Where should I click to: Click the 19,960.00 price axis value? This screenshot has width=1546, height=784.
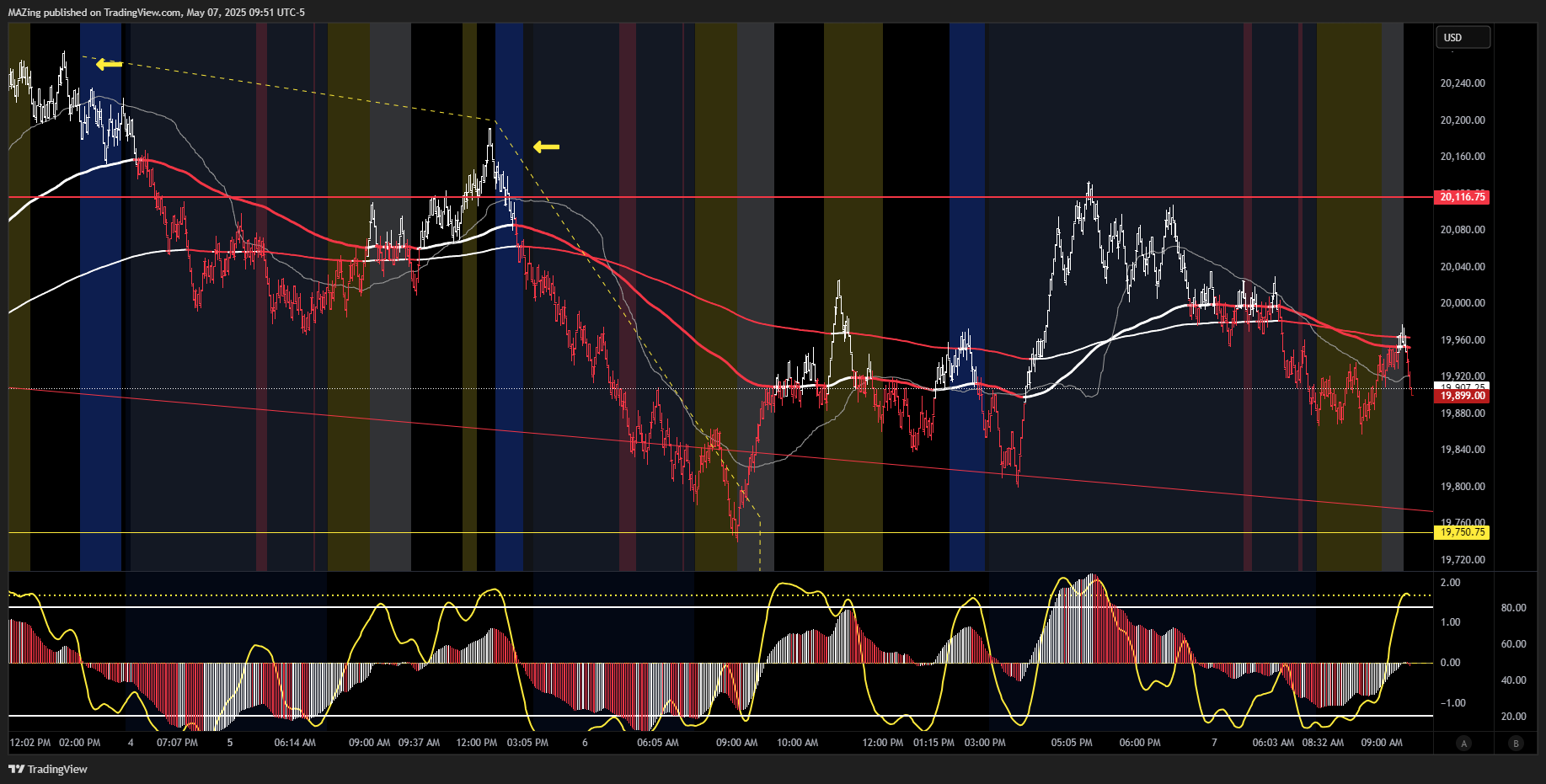click(x=1463, y=340)
